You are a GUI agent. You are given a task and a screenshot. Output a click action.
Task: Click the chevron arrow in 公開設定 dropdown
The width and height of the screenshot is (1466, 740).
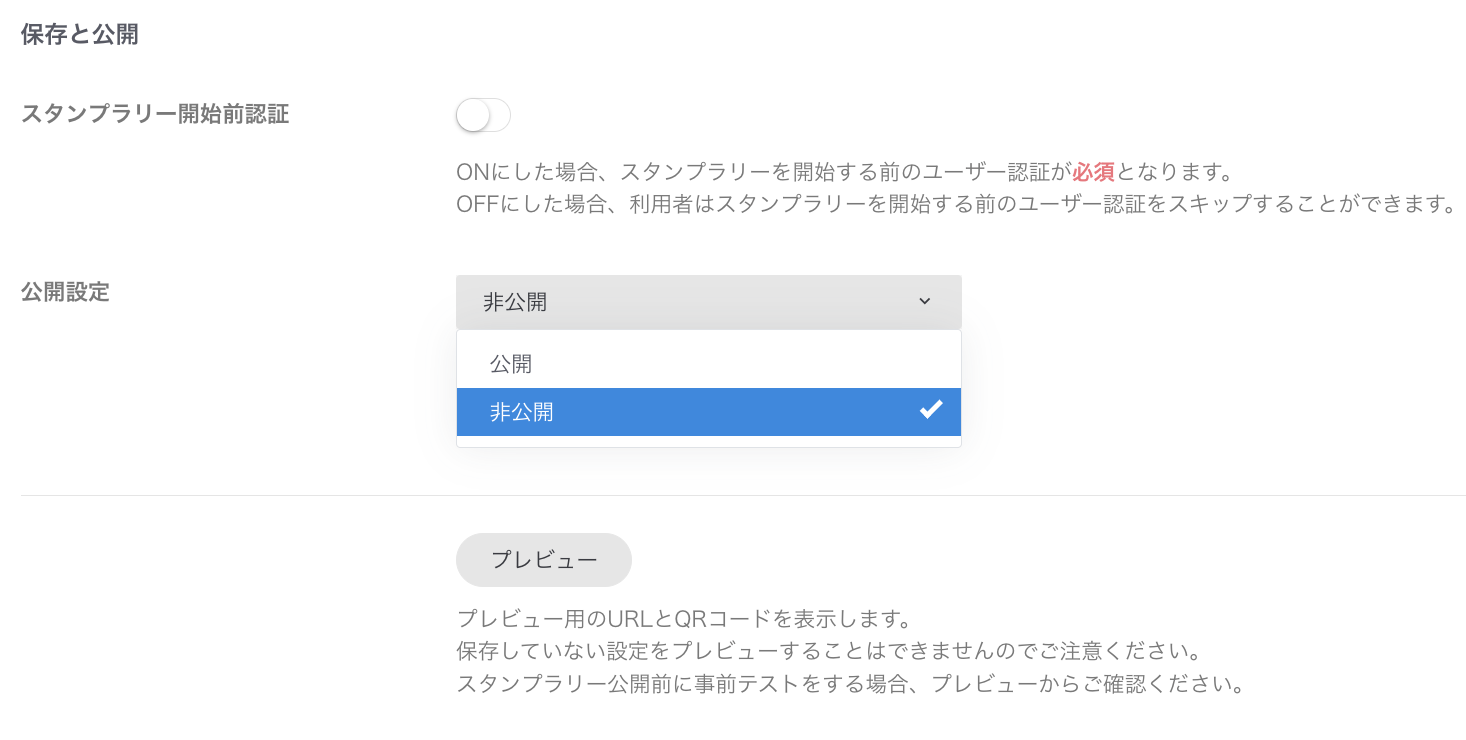pyautogui.click(x=925, y=301)
